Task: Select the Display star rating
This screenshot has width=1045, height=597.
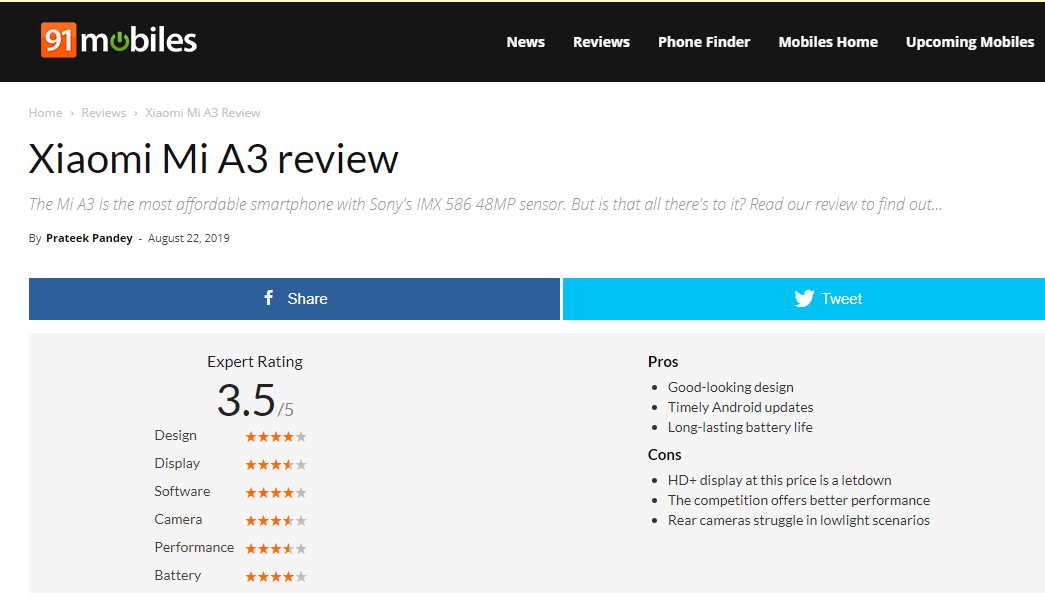Action: click(x=276, y=464)
